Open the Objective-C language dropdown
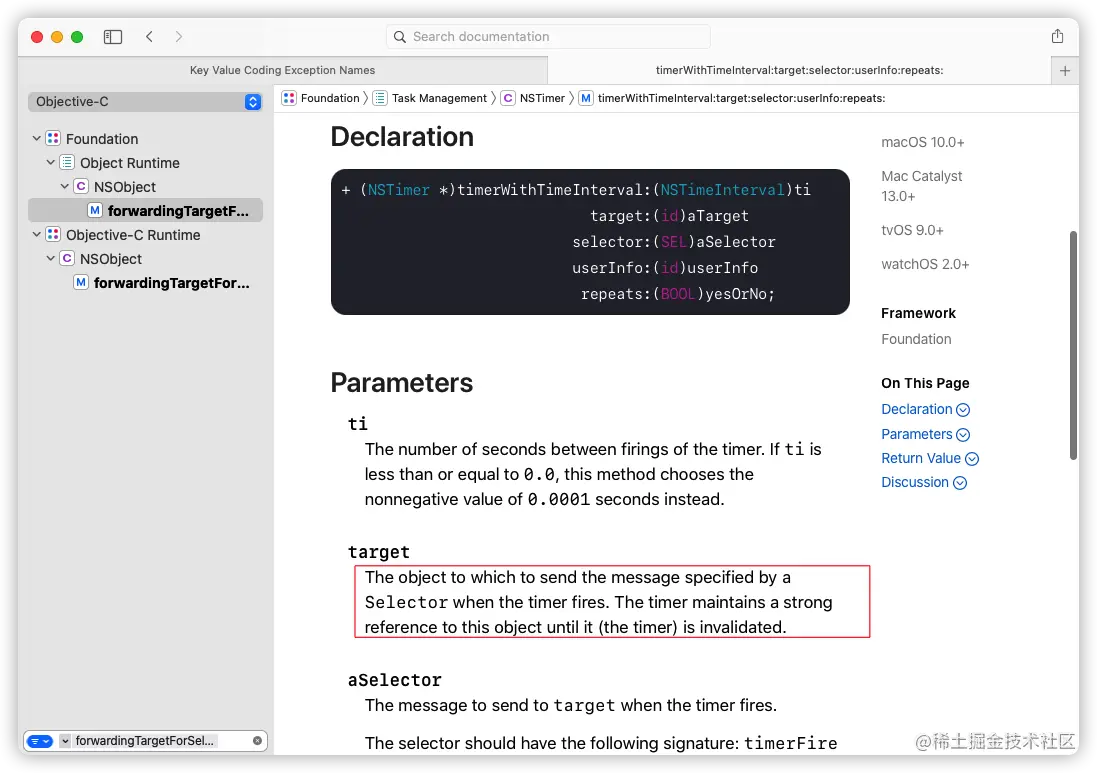Screen dimensions: 1097x773 [x=145, y=101]
